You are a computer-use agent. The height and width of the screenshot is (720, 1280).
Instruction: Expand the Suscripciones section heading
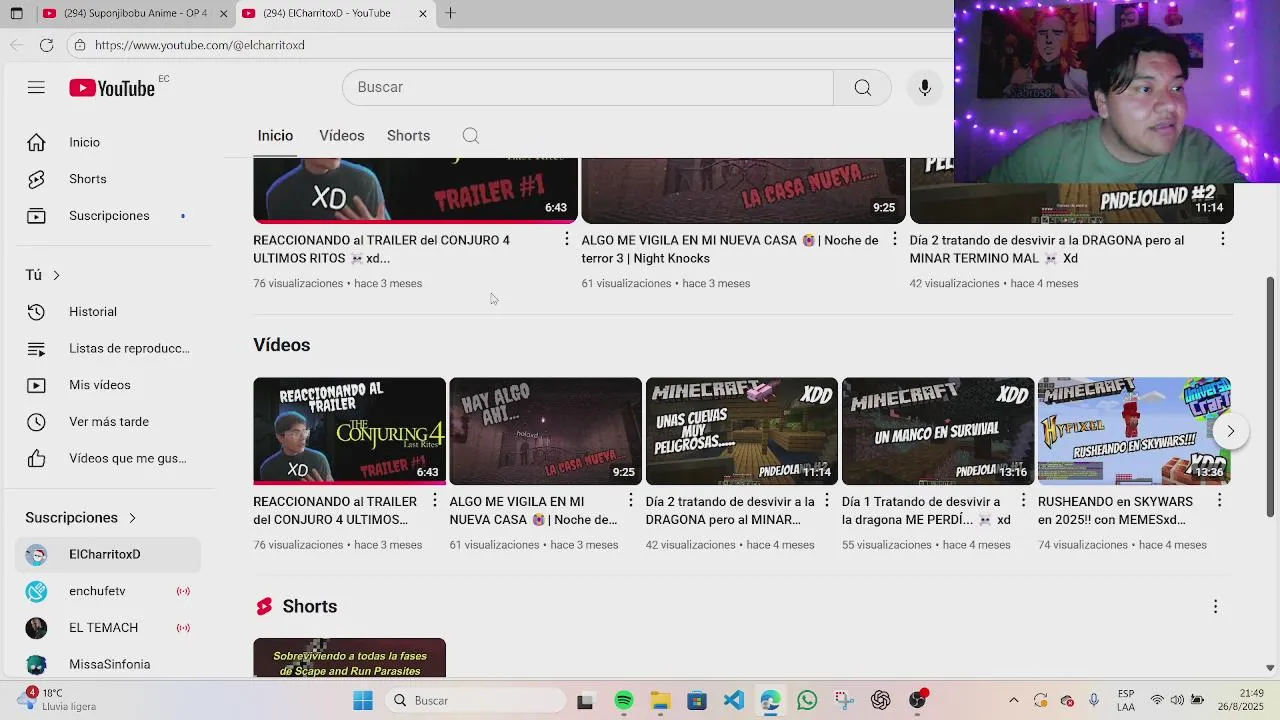pos(80,518)
